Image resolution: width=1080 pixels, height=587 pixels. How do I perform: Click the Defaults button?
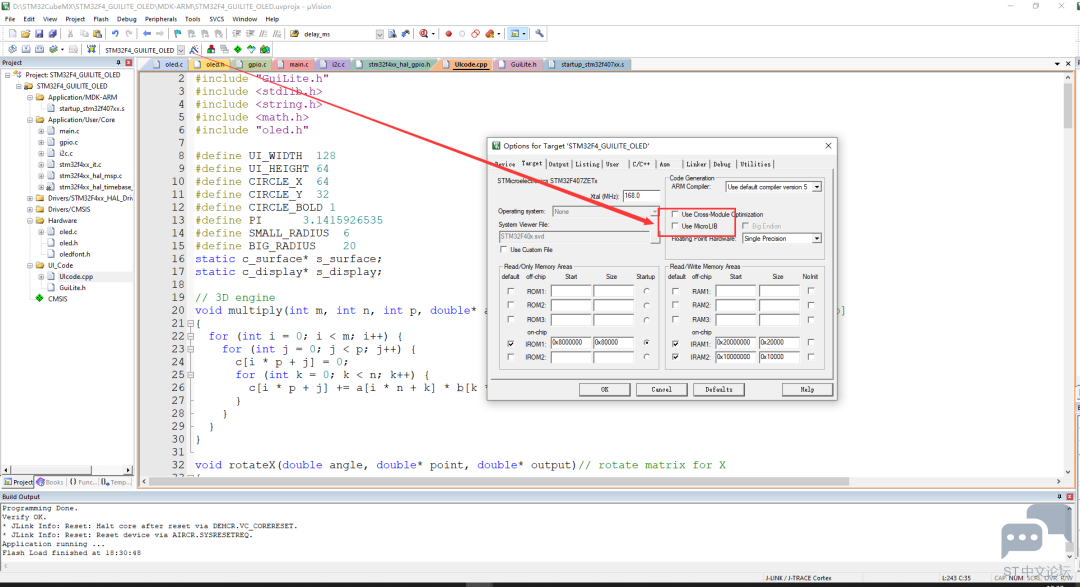pyautogui.click(x=718, y=389)
